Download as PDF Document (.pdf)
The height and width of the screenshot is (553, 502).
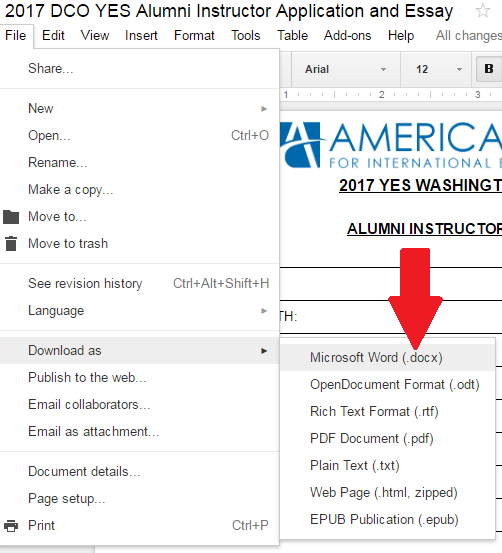(387, 439)
